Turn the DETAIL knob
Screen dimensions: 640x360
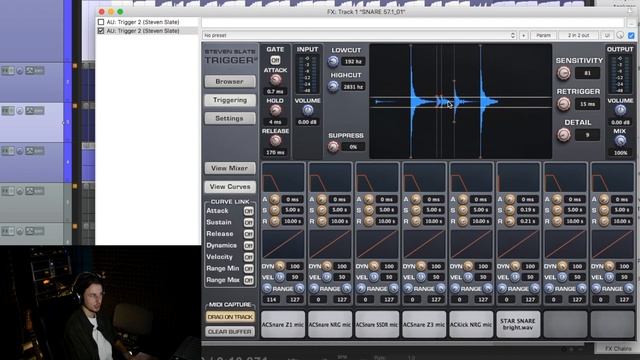[x=564, y=134]
